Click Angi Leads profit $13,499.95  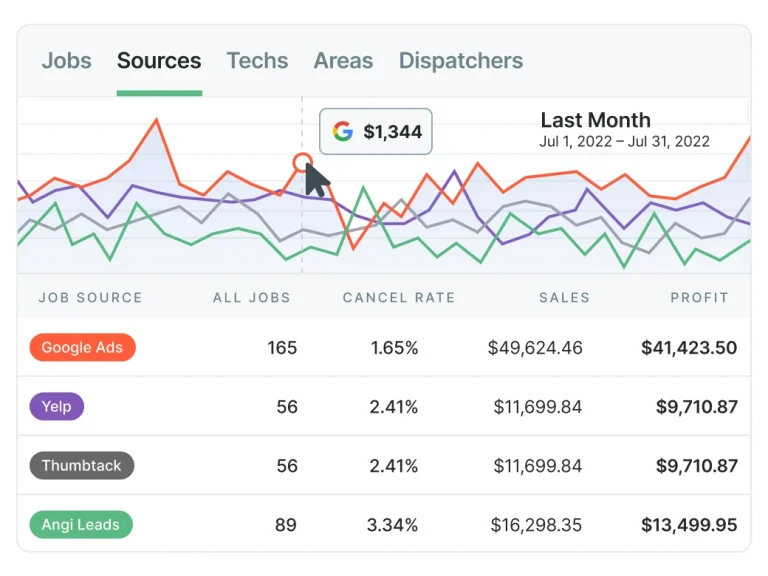tap(689, 525)
